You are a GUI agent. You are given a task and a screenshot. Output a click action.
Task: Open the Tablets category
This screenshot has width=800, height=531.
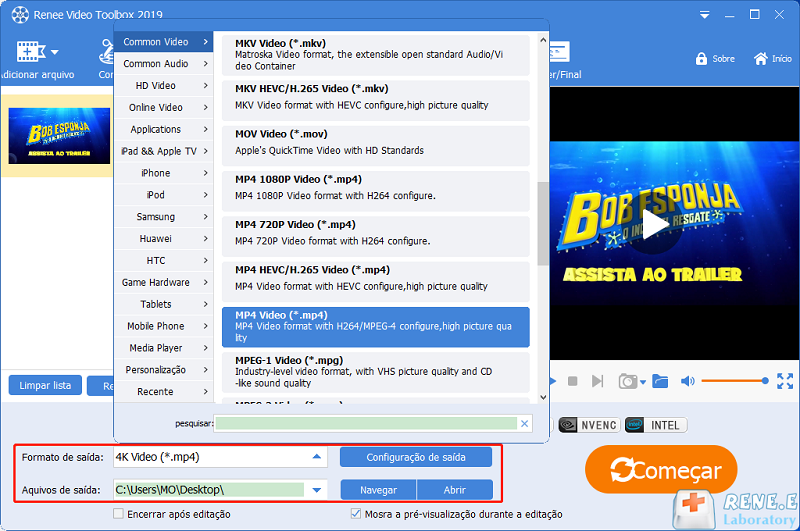pos(164,305)
